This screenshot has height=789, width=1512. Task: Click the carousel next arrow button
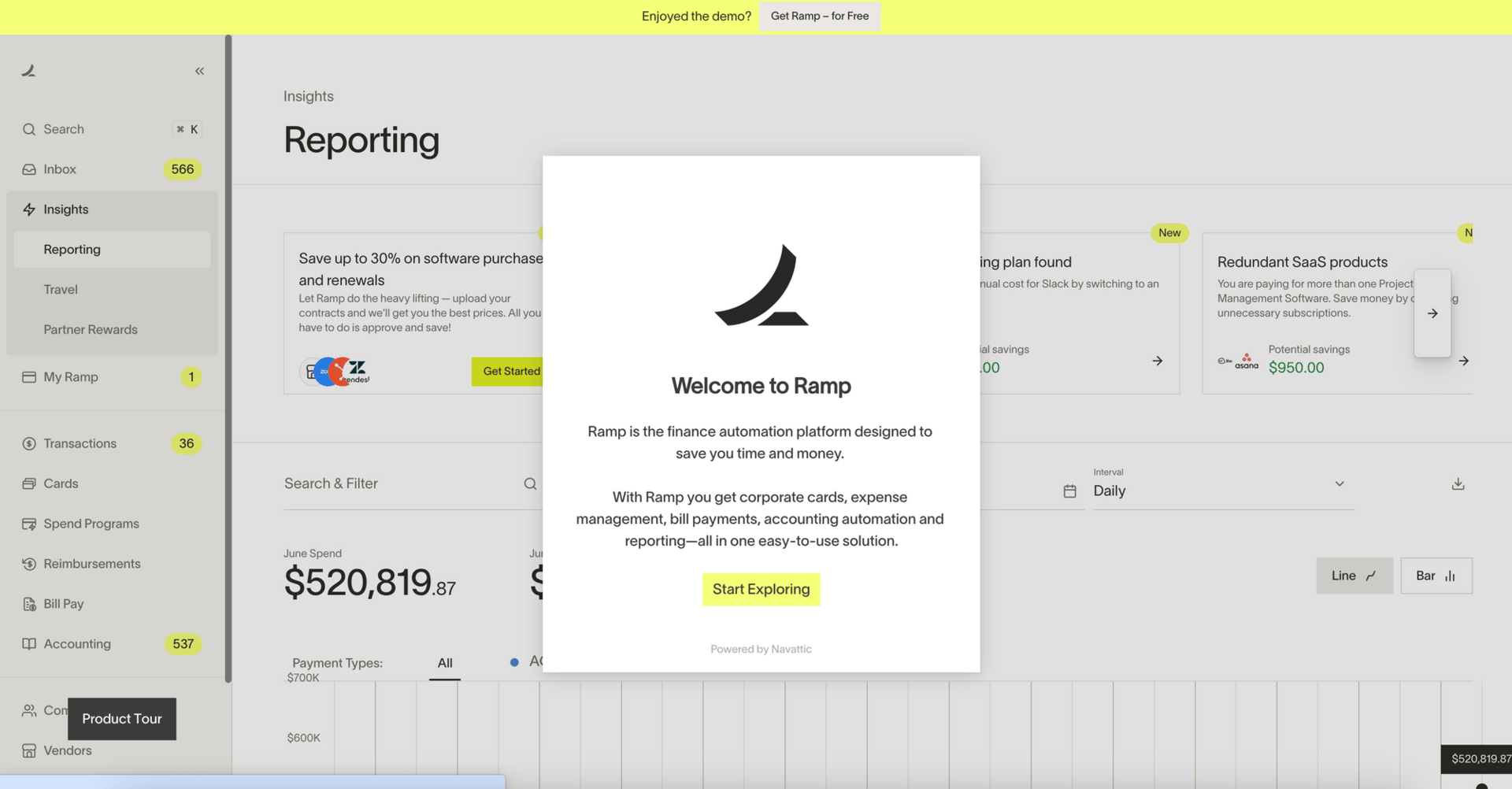pos(1432,313)
